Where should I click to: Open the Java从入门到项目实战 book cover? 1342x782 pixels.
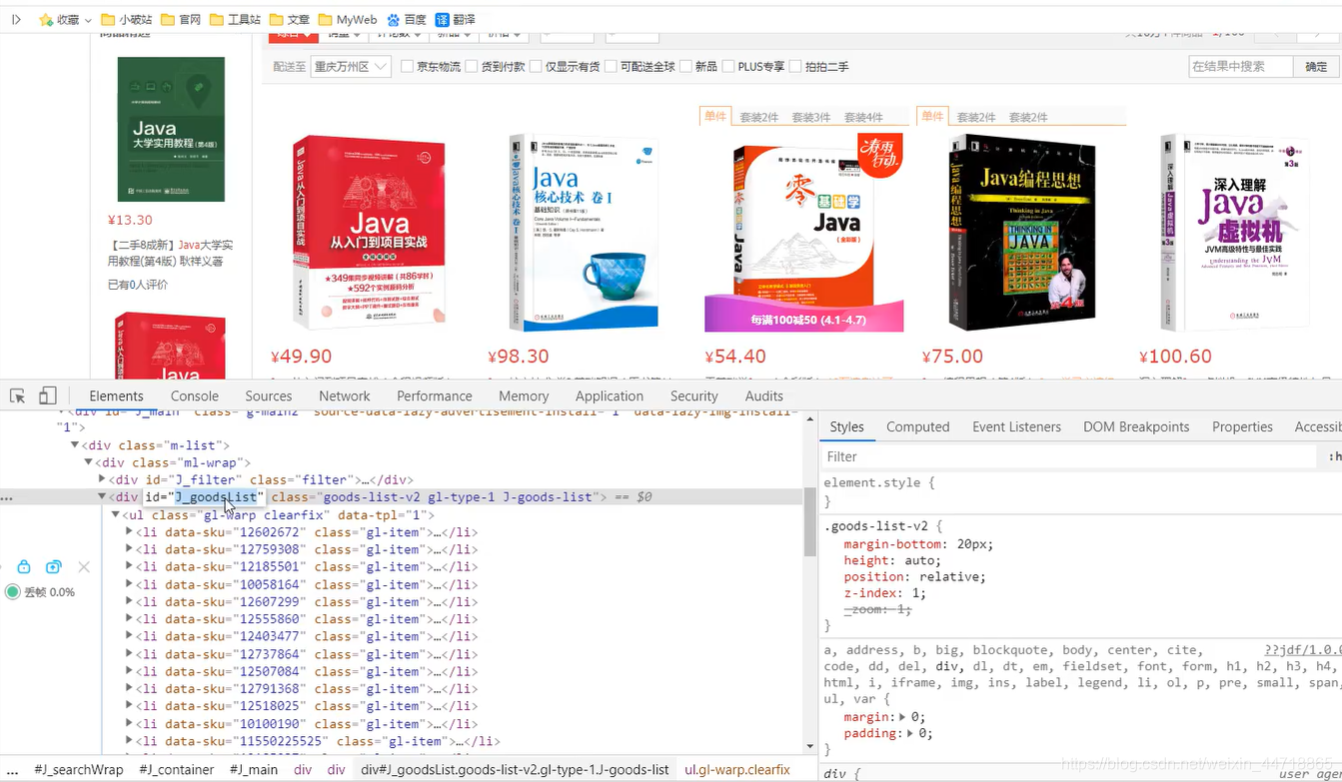369,232
